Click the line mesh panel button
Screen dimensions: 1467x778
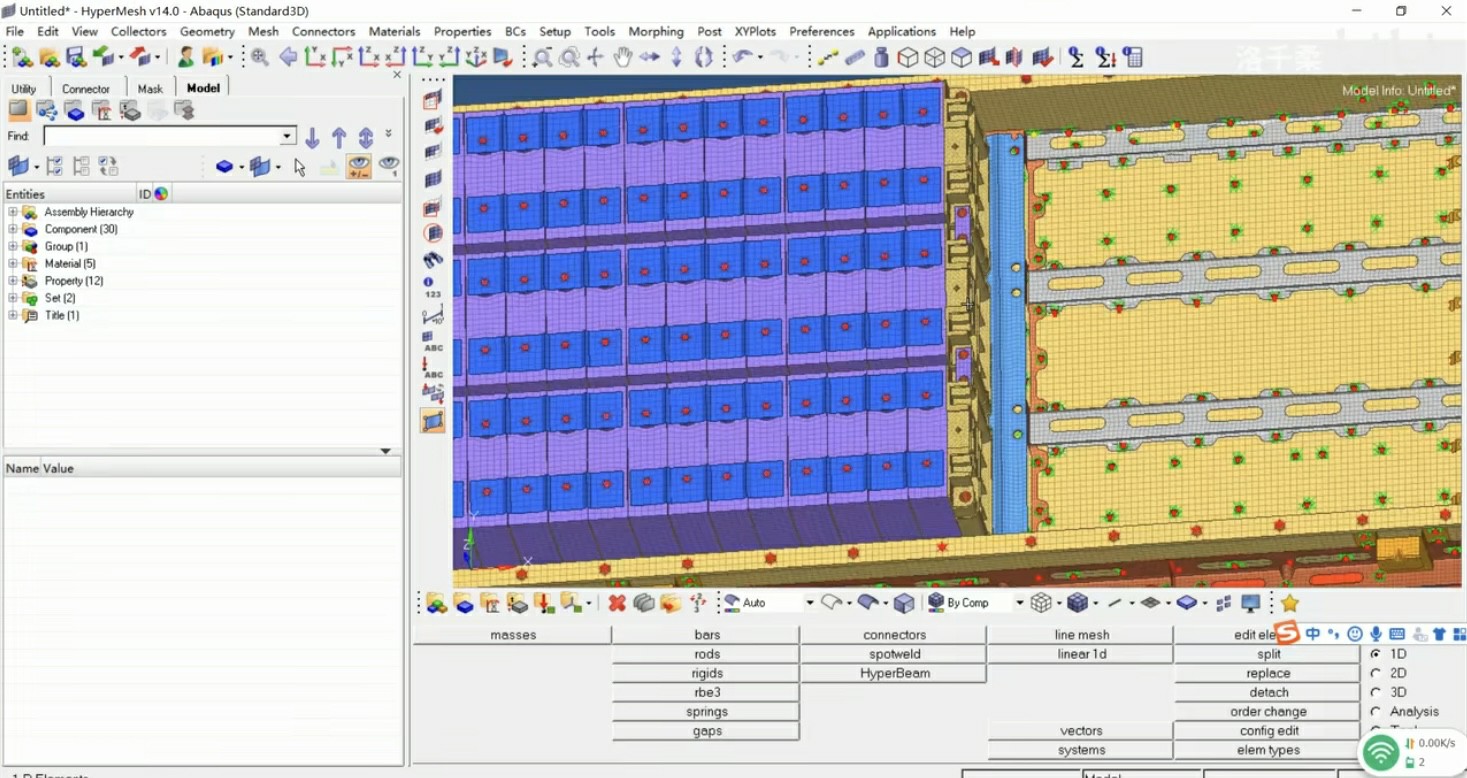tap(1081, 635)
